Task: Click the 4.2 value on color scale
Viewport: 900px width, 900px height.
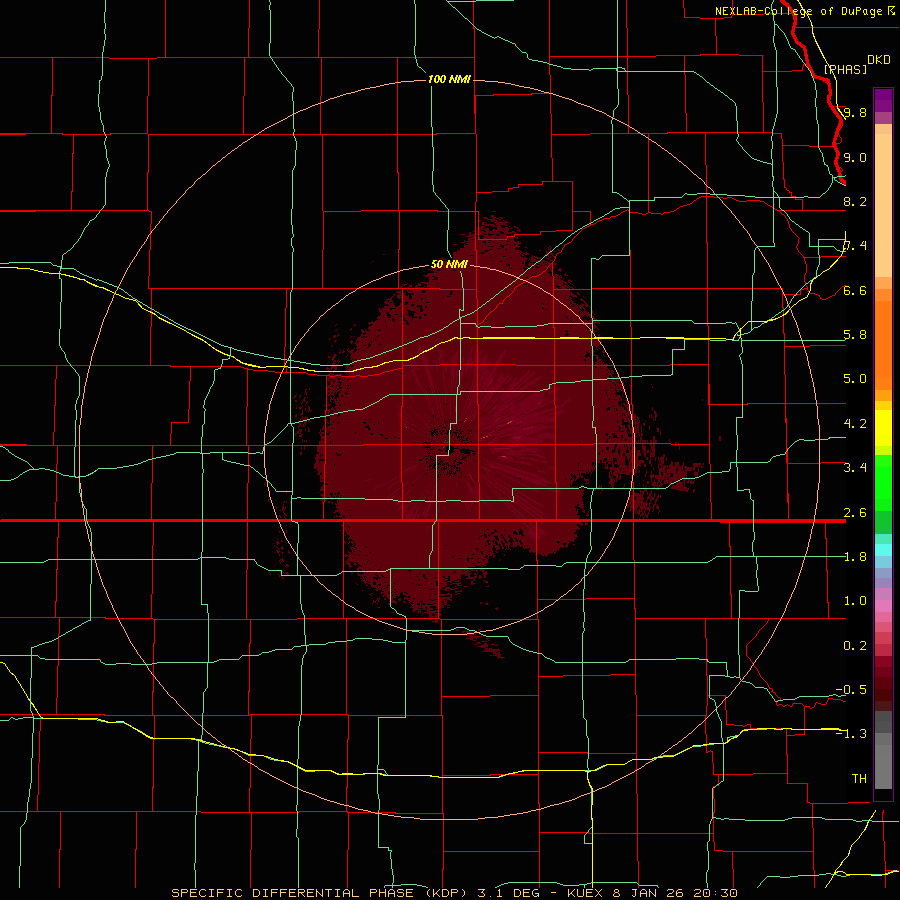Action: tap(855, 424)
